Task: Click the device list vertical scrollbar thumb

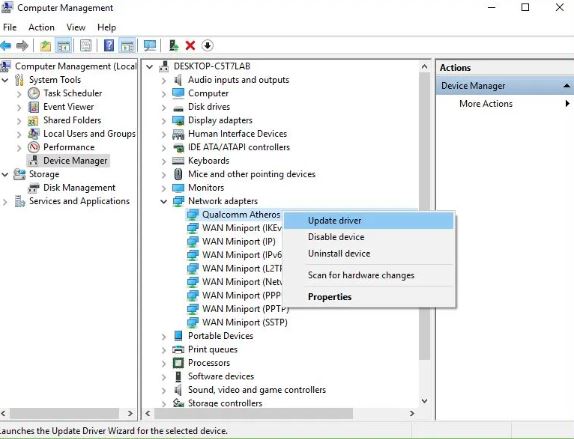Action: coord(424,216)
